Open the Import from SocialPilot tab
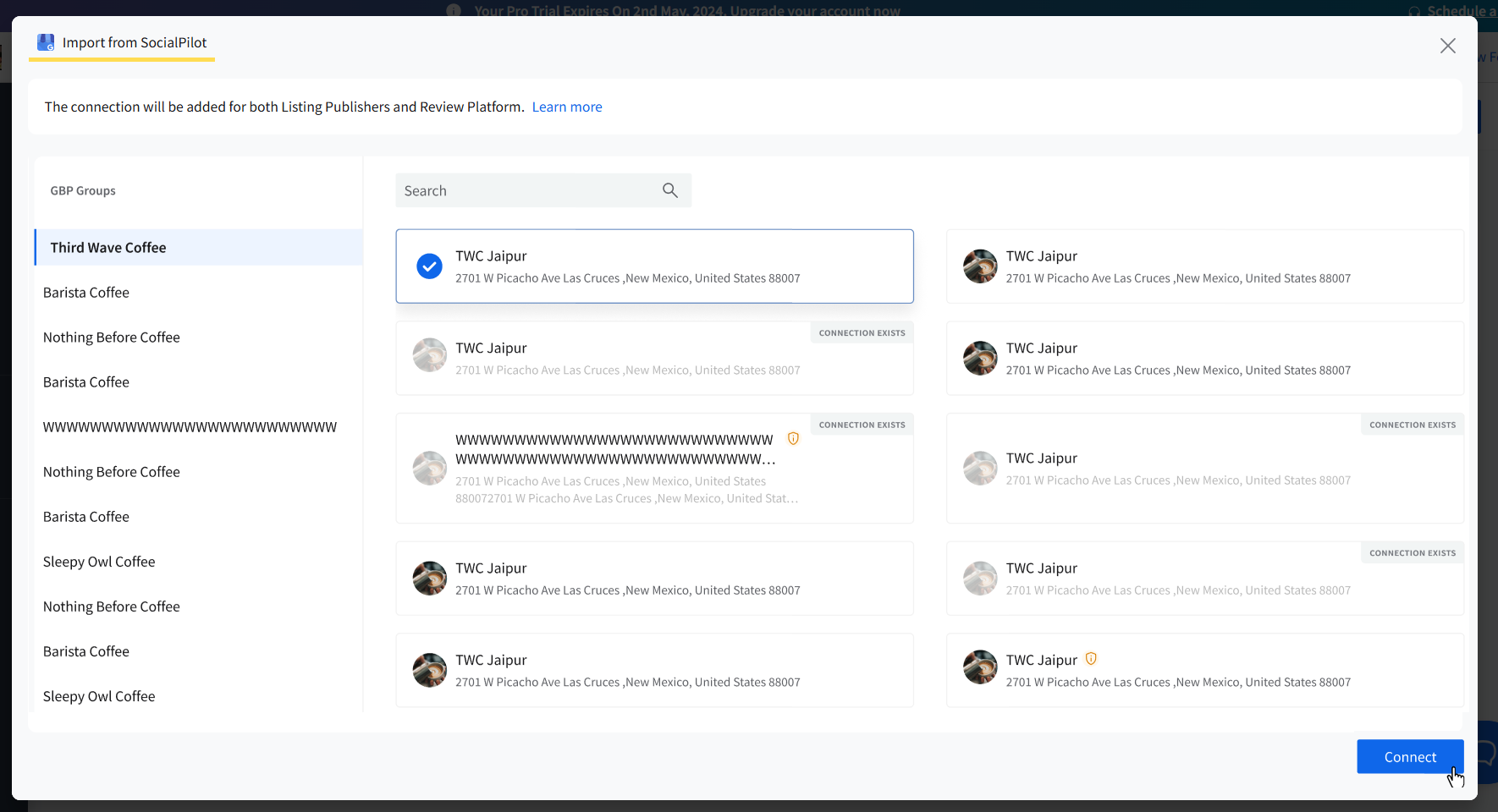 click(x=122, y=43)
